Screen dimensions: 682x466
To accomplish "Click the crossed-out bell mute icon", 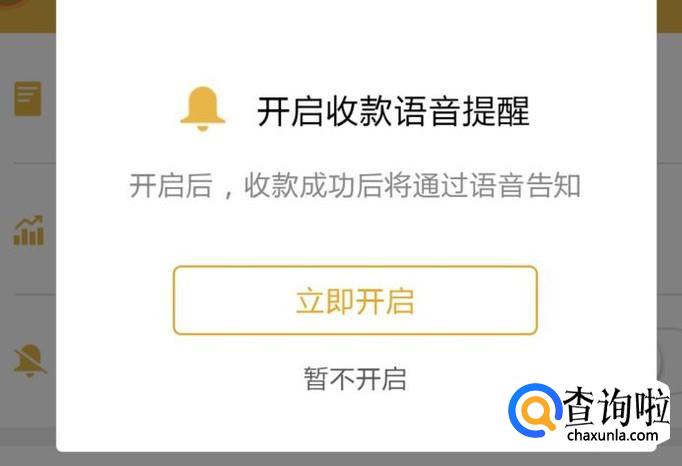I will tap(30, 360).
